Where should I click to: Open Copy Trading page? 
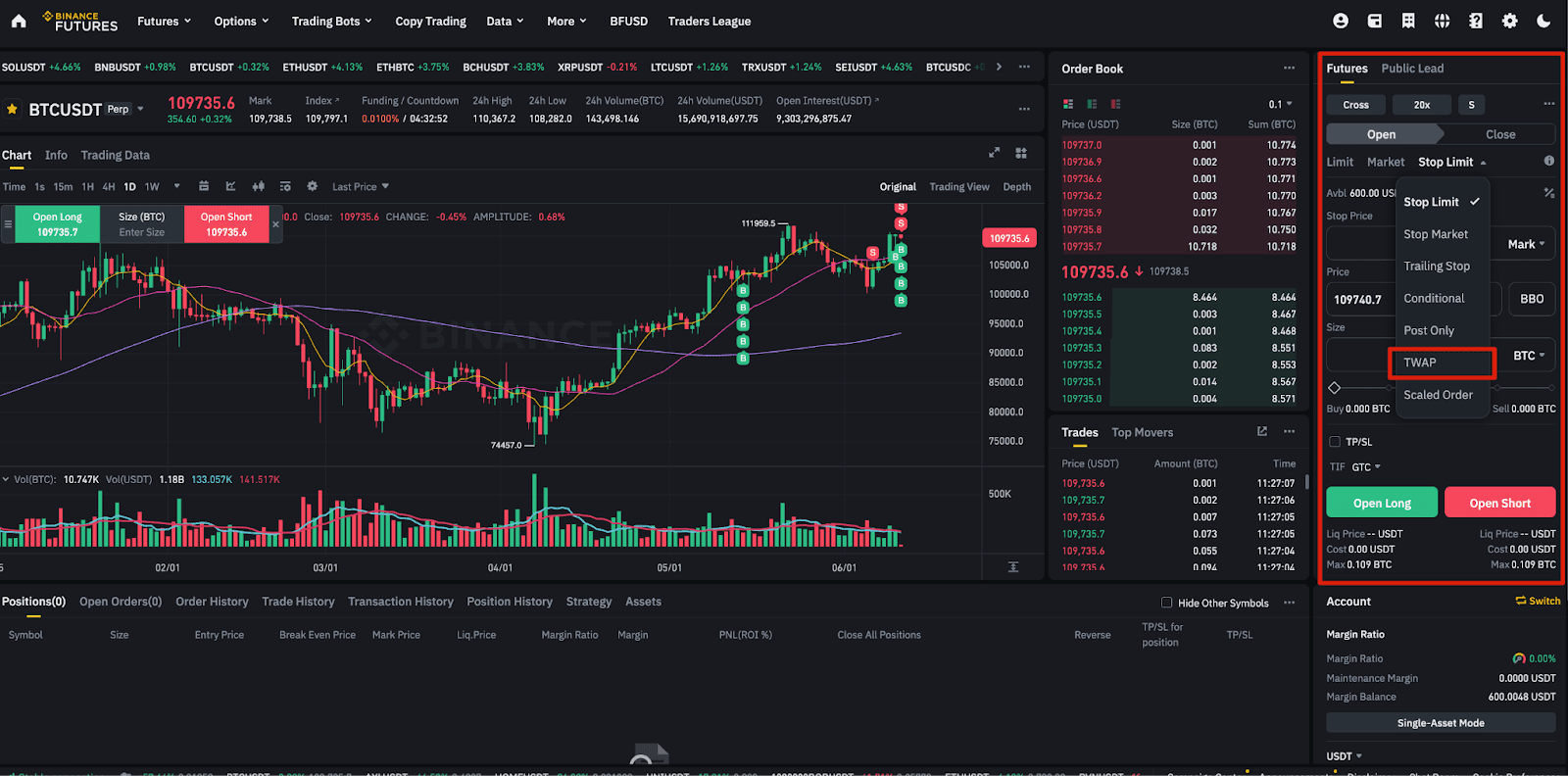pos(430,21)
